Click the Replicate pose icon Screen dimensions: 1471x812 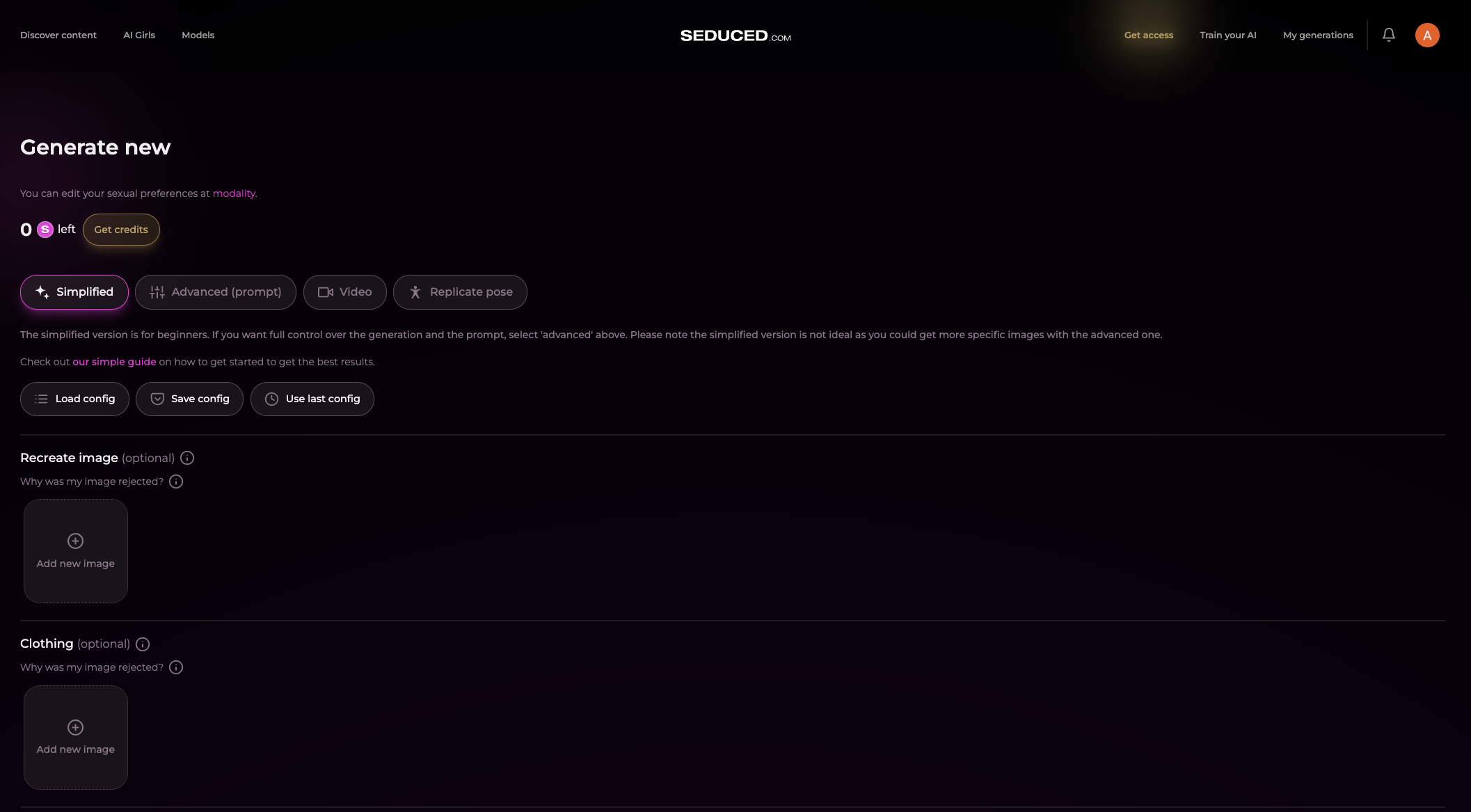point(415,292)
